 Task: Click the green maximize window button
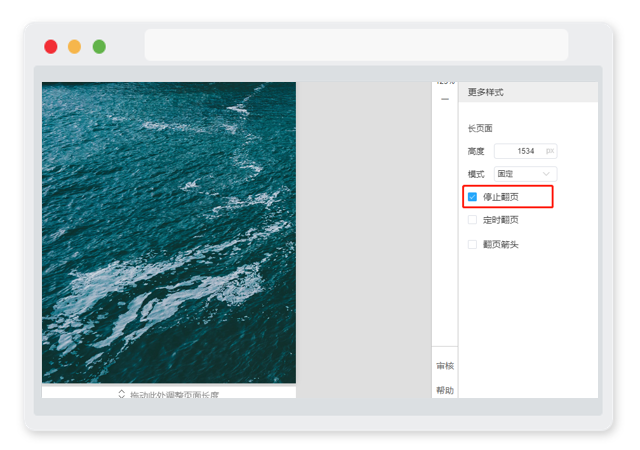(99, 47)
